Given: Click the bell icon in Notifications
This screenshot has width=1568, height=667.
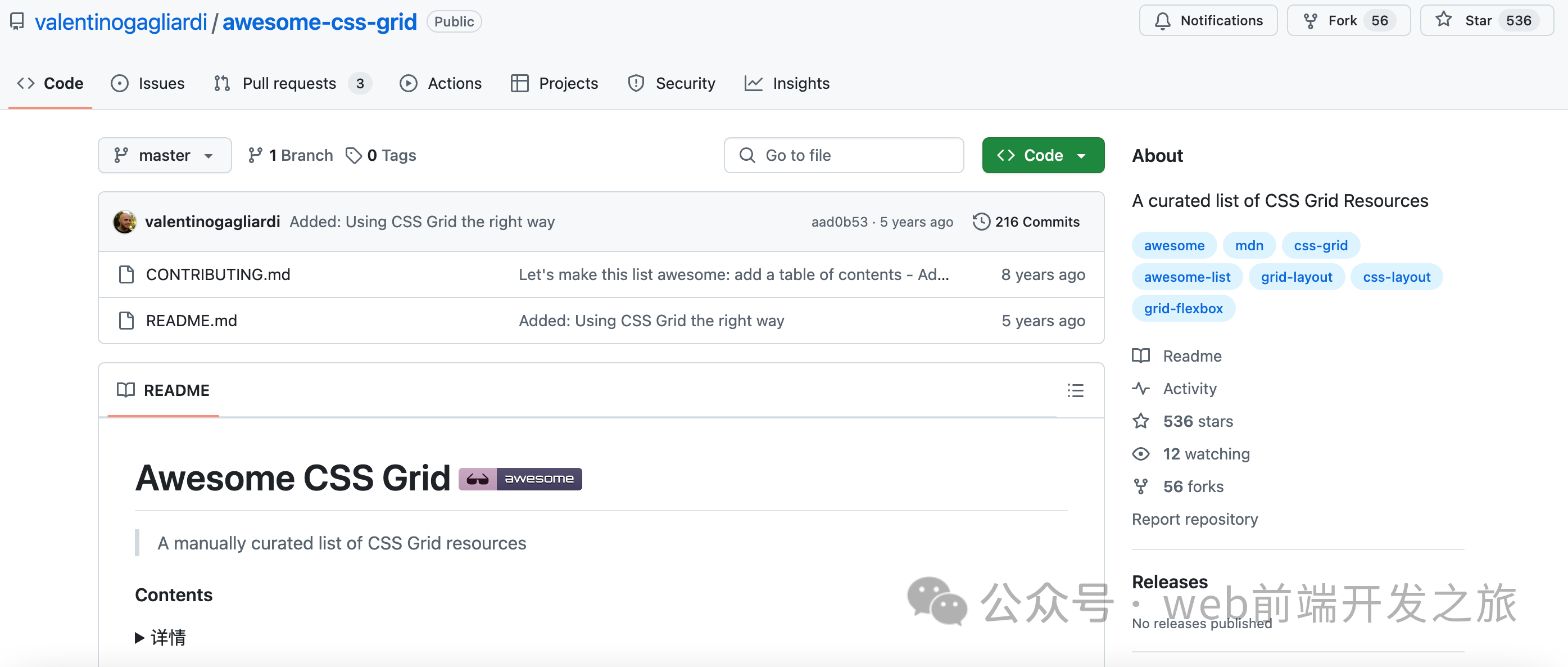Looking at the screenshot, I should coord(1162,21).
